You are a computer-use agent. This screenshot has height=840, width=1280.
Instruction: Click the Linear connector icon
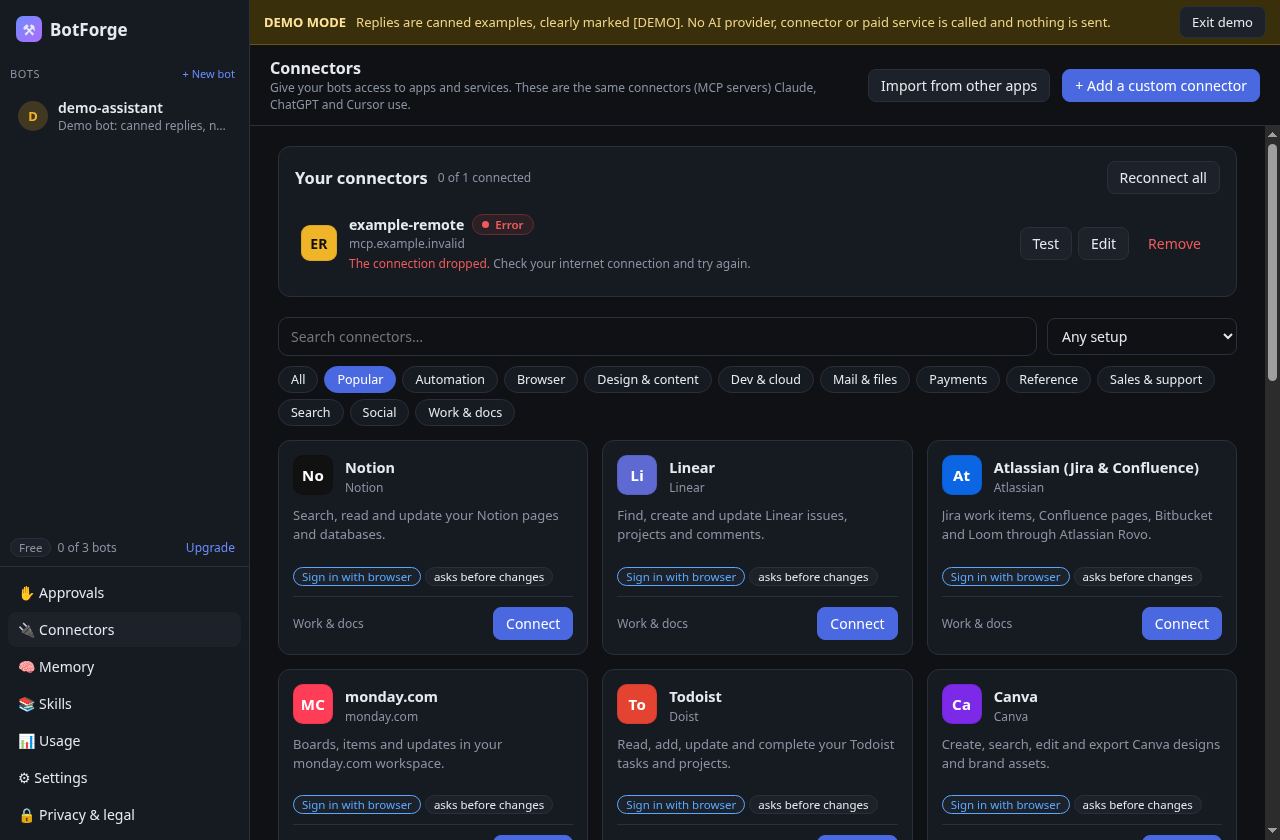coord(637,476)
